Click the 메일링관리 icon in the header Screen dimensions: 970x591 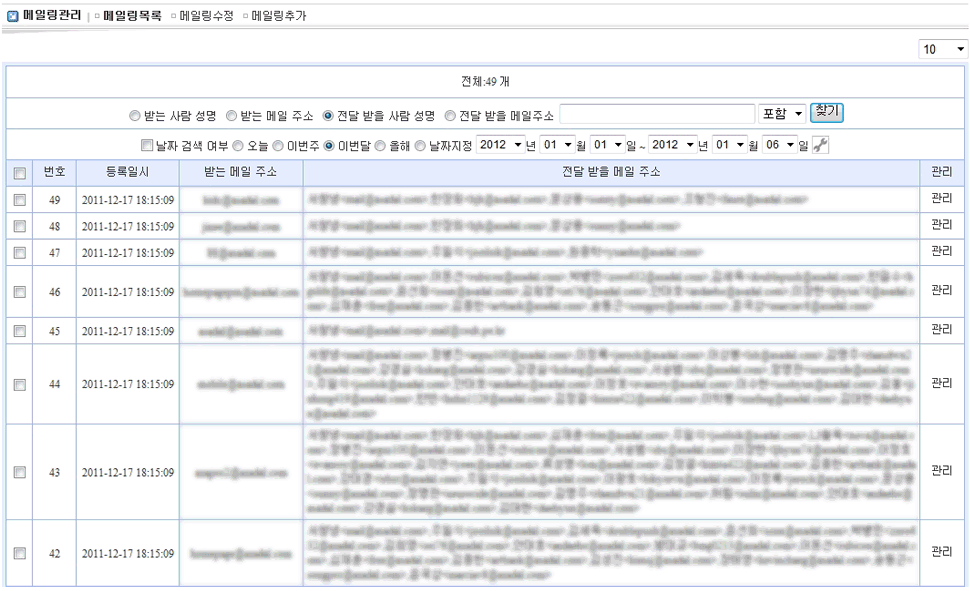[x=12, y=16]
